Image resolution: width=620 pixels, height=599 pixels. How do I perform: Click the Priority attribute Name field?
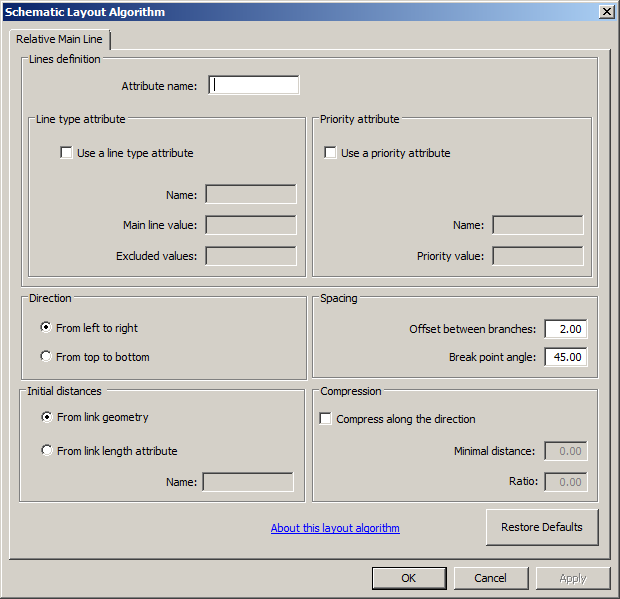[538, 225]
